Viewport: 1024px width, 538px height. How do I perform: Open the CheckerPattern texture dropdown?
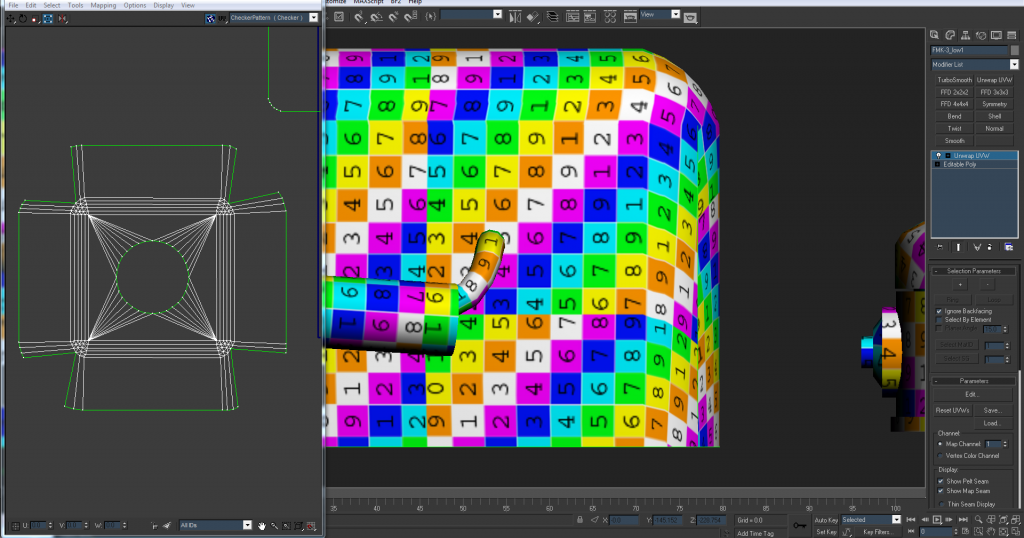pos(314,18)
